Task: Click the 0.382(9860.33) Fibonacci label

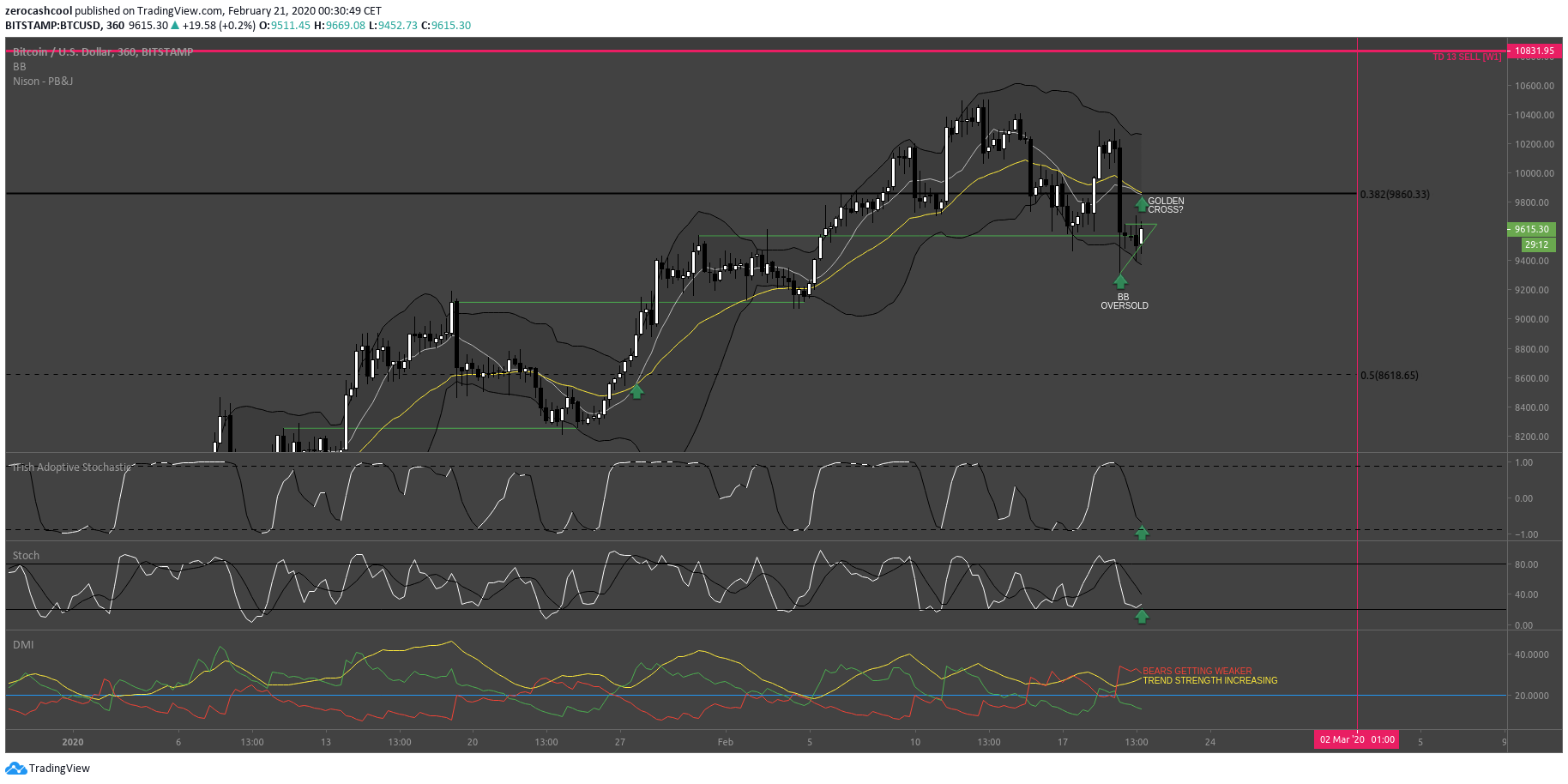Action: pyautogui.click(x=1395, y=195)
